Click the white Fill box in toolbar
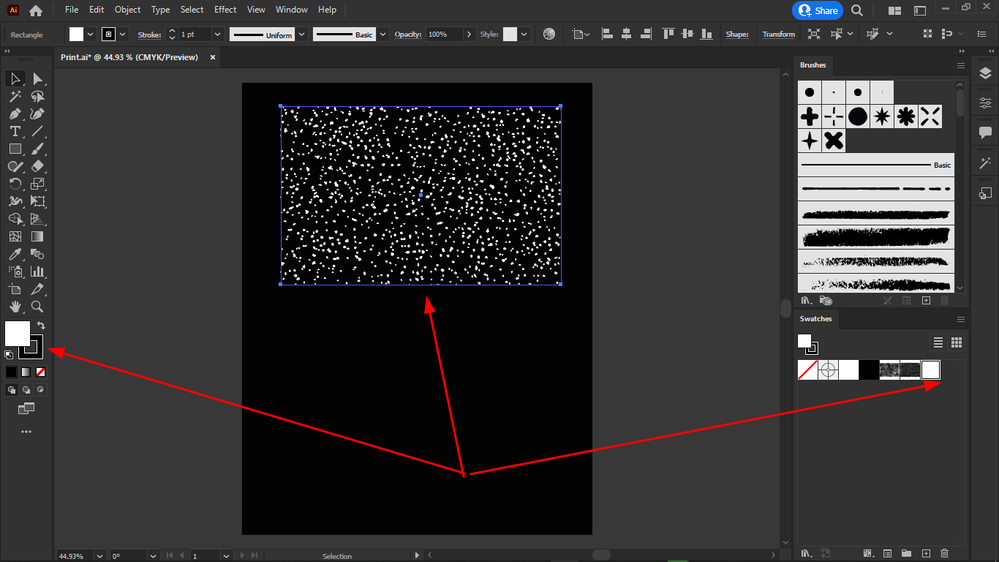Image resolution: width=999 pixels, height=562 pixels. (x=17, y=333)
